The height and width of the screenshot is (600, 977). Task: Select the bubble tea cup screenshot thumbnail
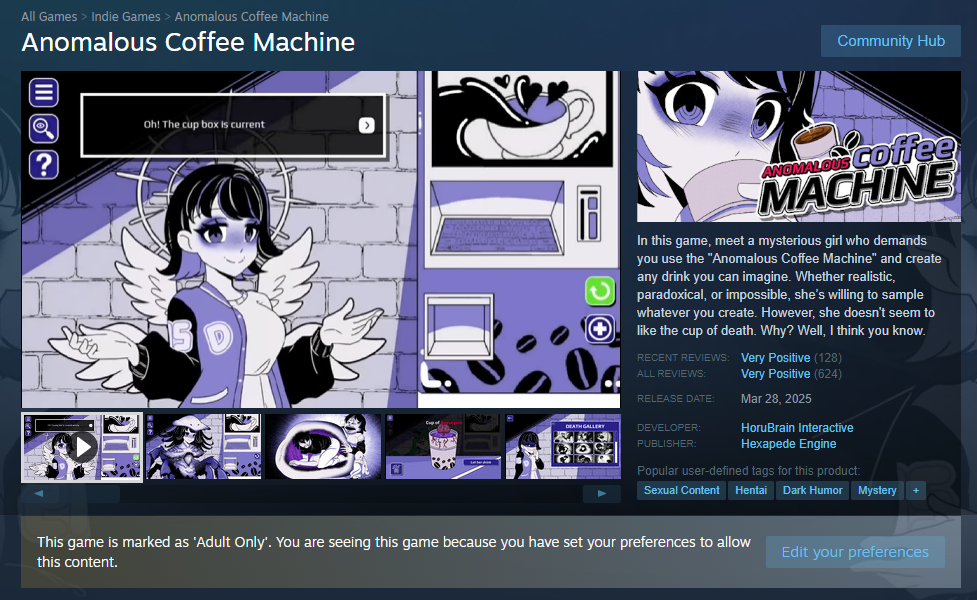(x=443, y=447)
